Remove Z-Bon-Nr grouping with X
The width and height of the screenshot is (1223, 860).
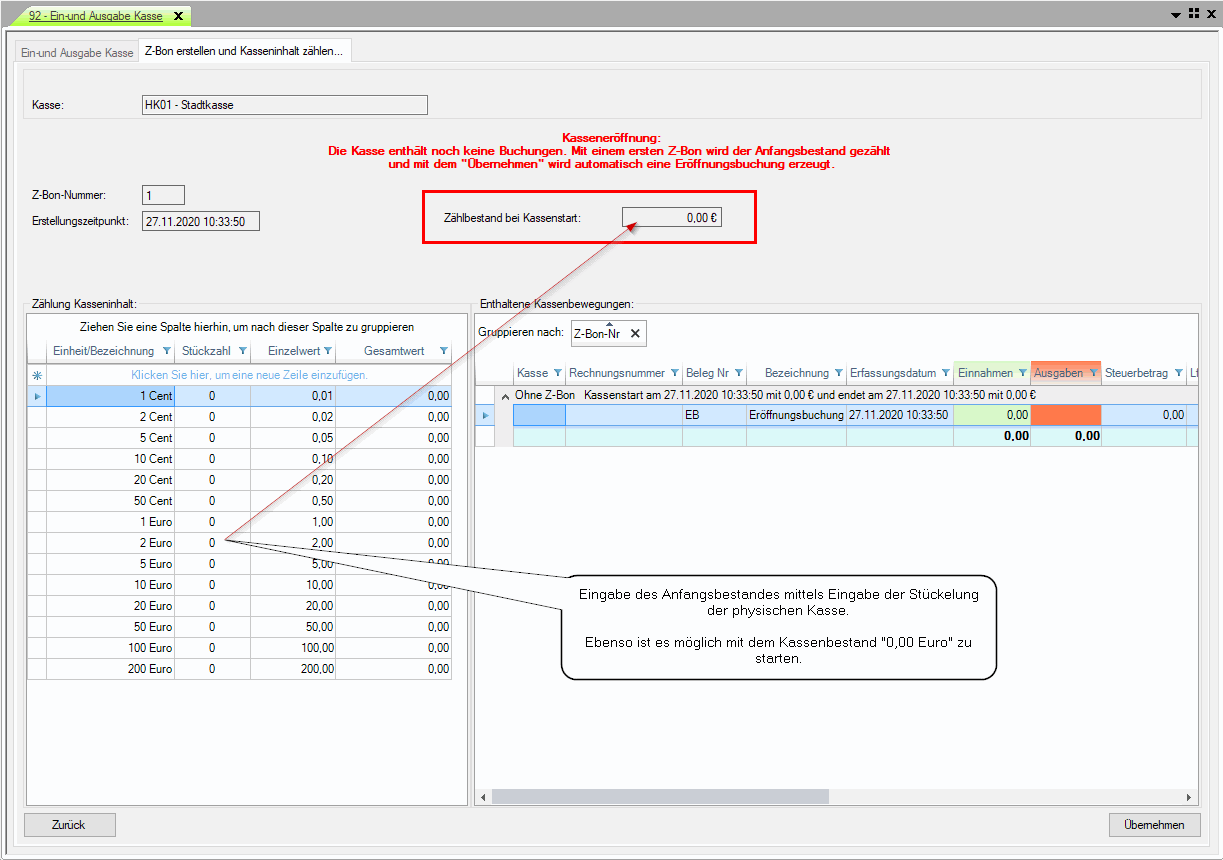pyautogui.click(x=635, y=334)
